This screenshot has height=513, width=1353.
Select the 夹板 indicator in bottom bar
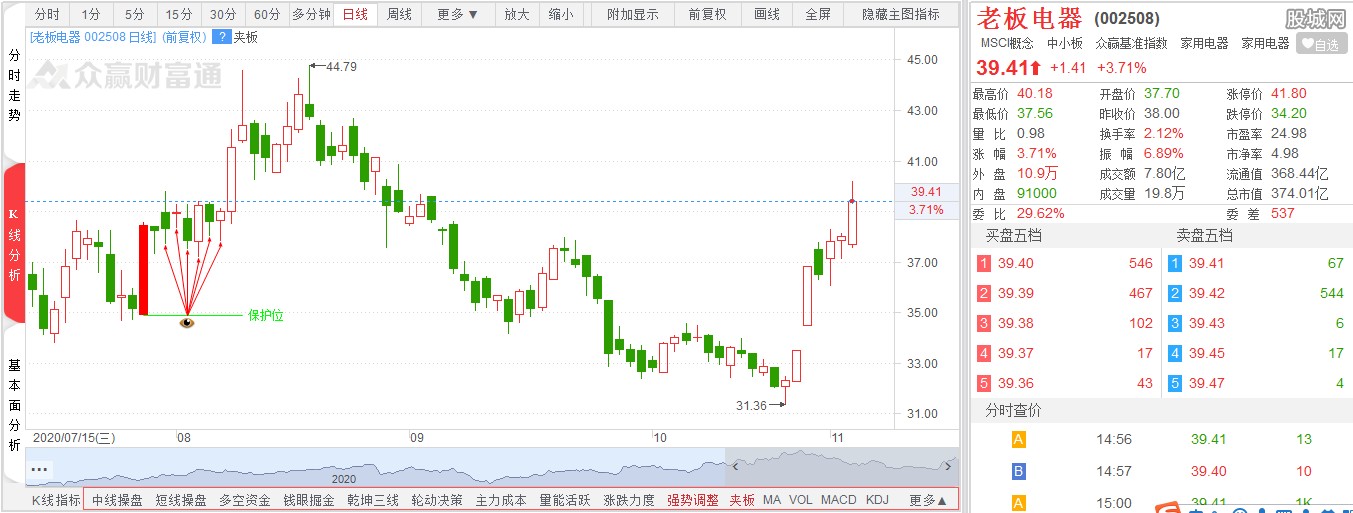[x=742, y=500]
